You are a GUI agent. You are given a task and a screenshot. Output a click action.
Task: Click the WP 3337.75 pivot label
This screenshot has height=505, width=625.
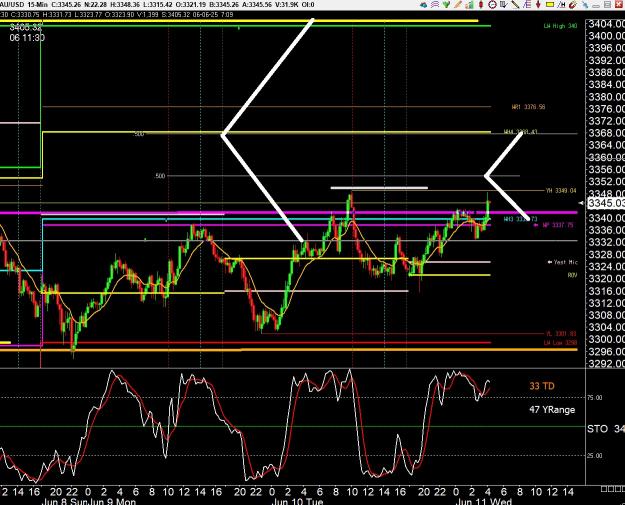pos(558,225)
